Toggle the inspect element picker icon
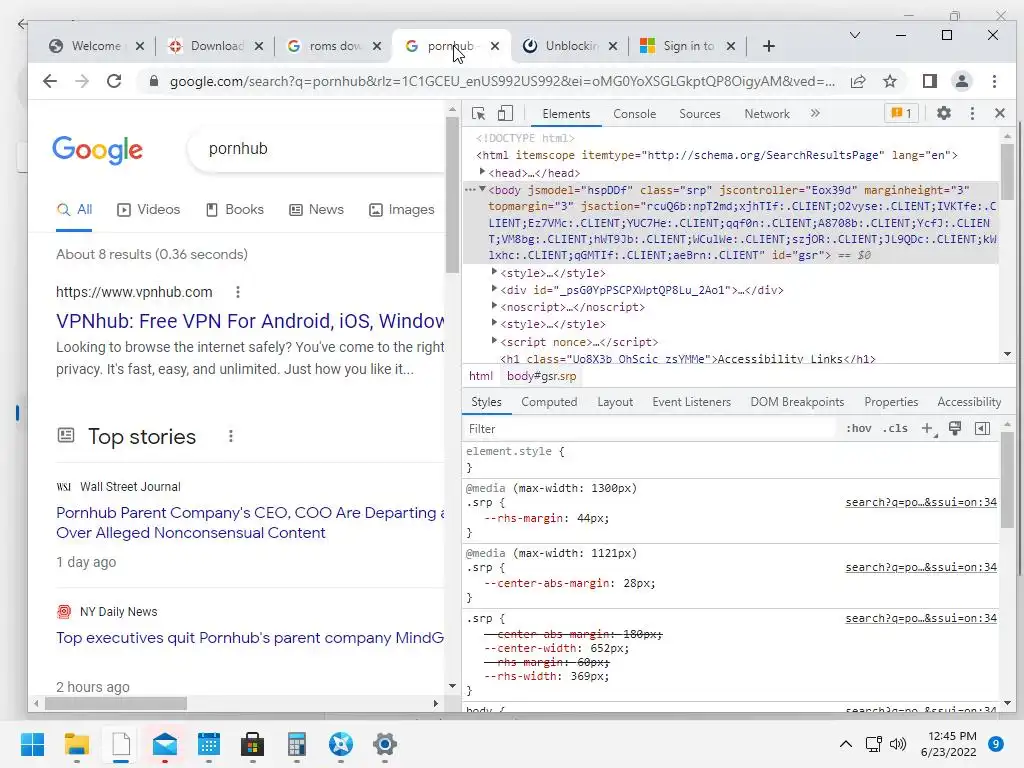This screenshot has height=768, width=1024. click(x=478, y=114)
